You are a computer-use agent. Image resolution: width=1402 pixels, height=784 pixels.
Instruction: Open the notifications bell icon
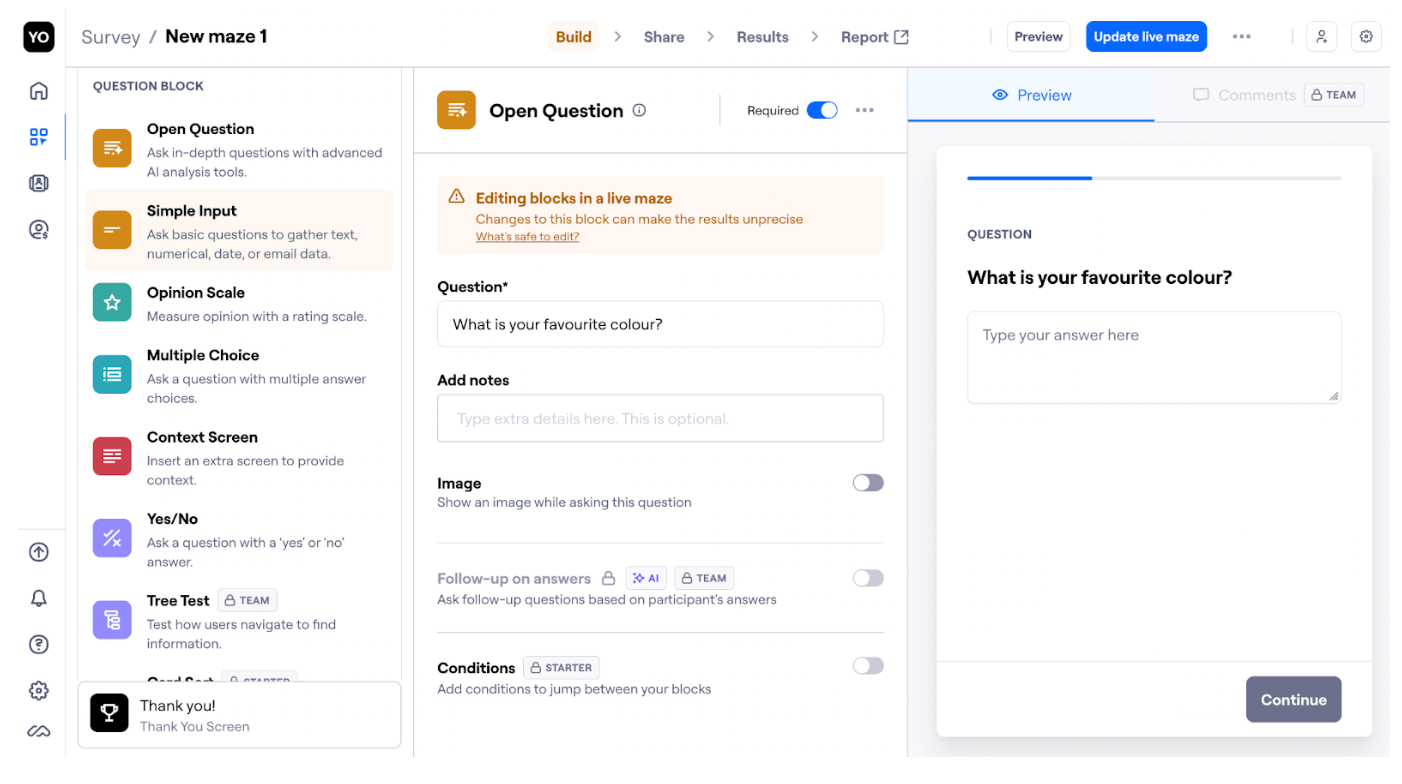pyautogui.click(x=38, y=598)
